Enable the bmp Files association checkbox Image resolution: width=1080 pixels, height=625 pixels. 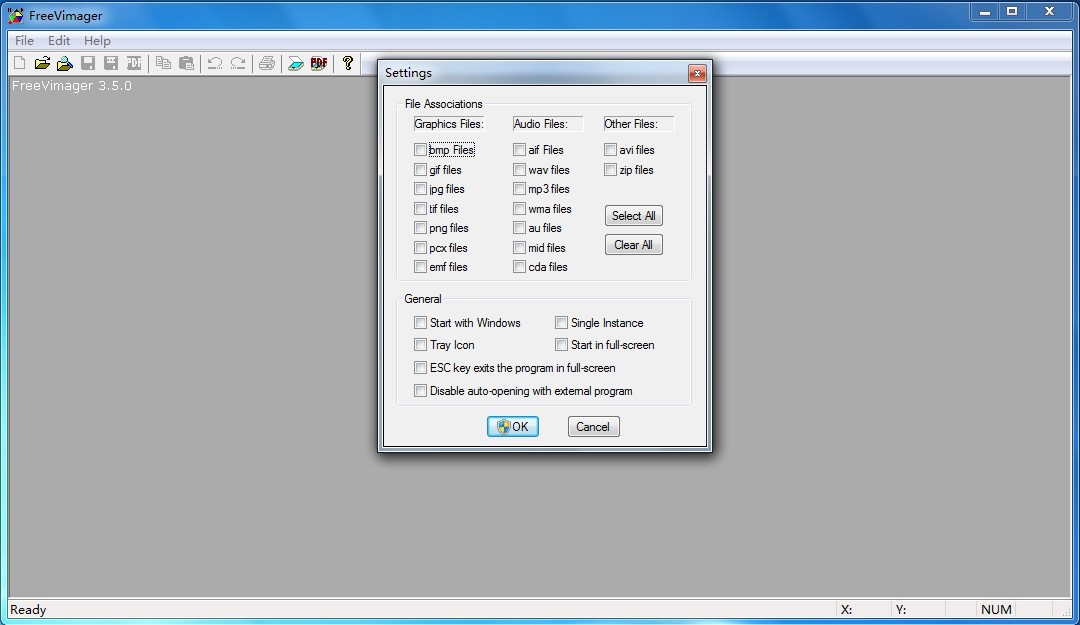(420, 150)
